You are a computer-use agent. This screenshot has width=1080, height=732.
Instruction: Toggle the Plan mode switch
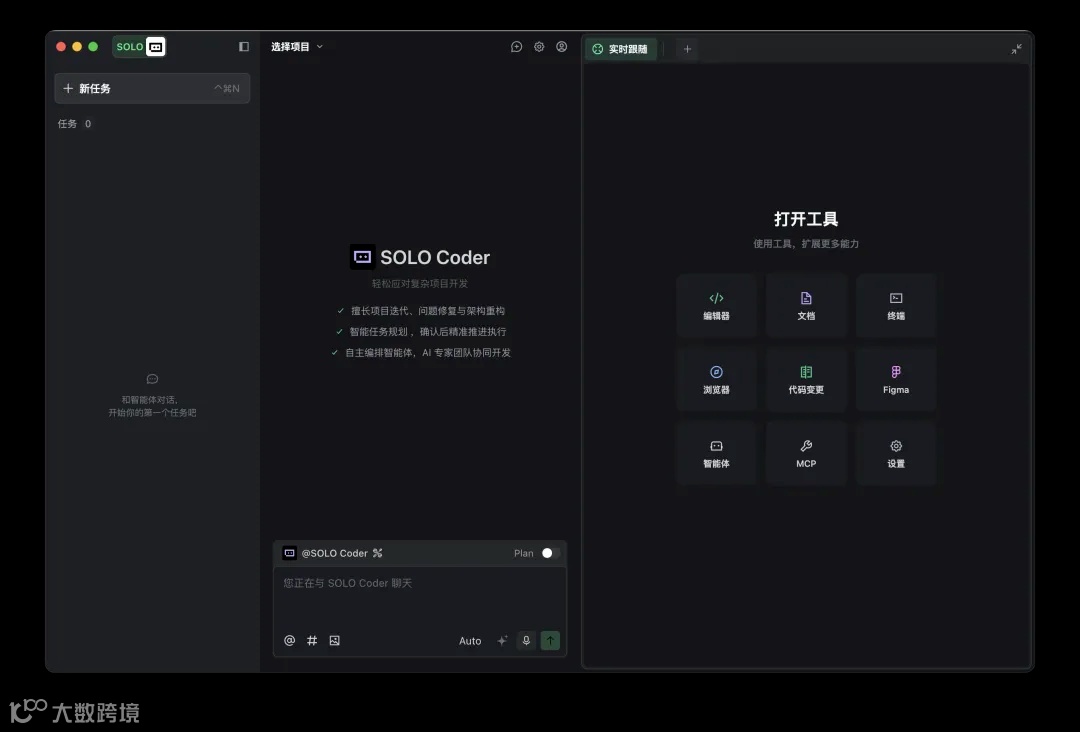click(x=550, y=553)
